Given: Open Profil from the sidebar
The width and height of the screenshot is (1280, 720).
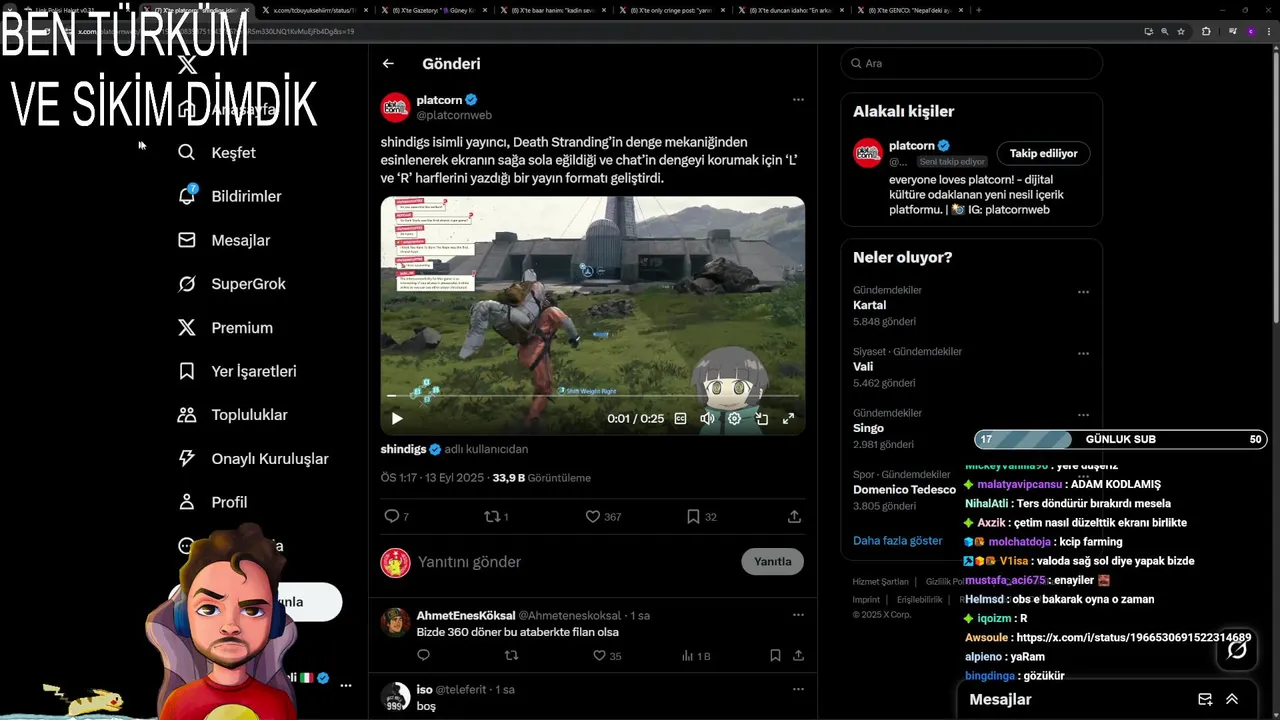Looking at the screenshot, I should pos(212,502).
